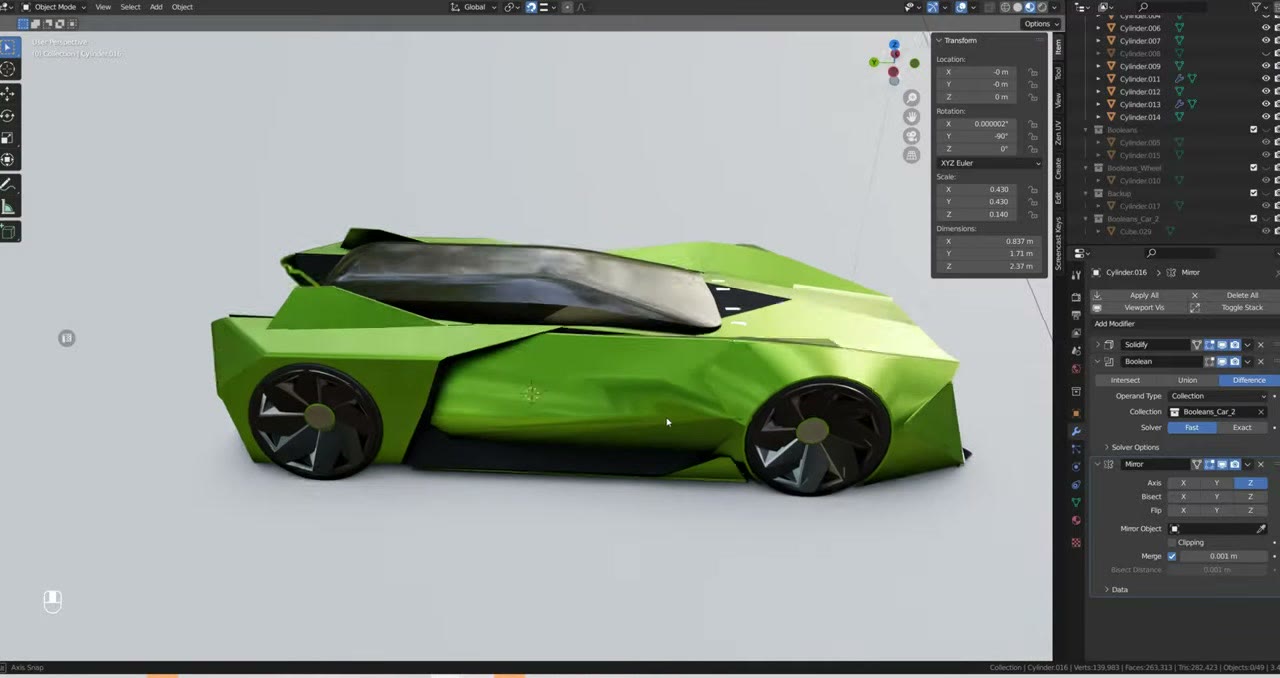The height and width of the screenshot is (678, 1280).
Task: Open the Operand Type Collection dropdown
Action: (1218, 396)
